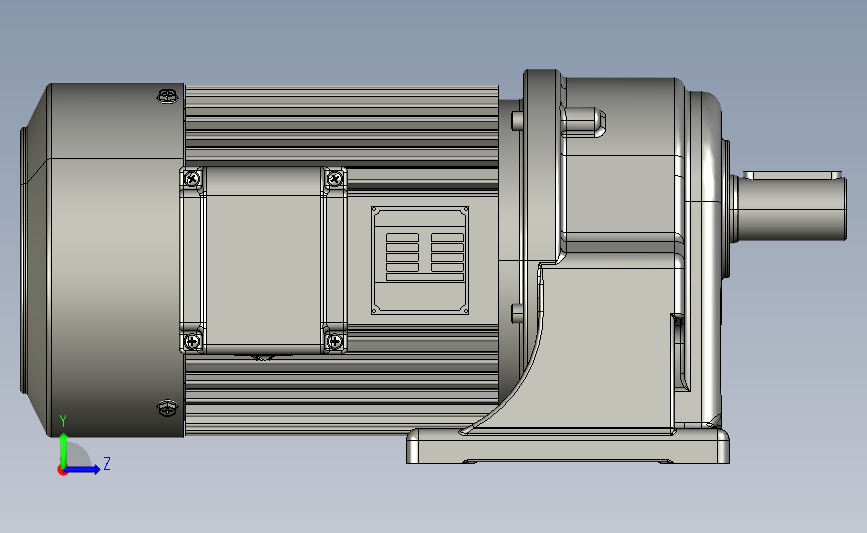Pick the bottom-right terminal box screw
This screenshot has height=533, width=867.
point(335,342)
